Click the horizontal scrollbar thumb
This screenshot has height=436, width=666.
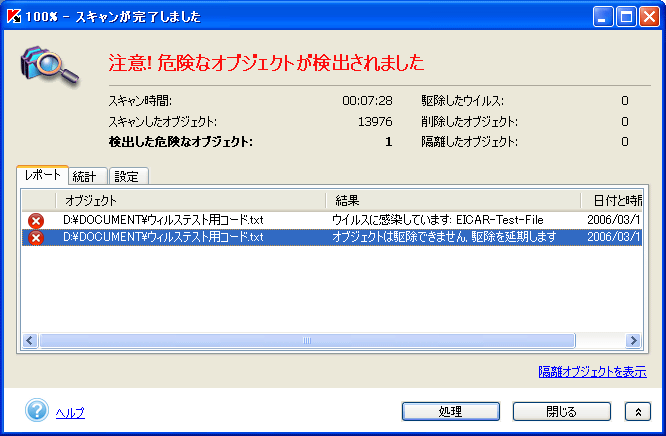[307, 340]
